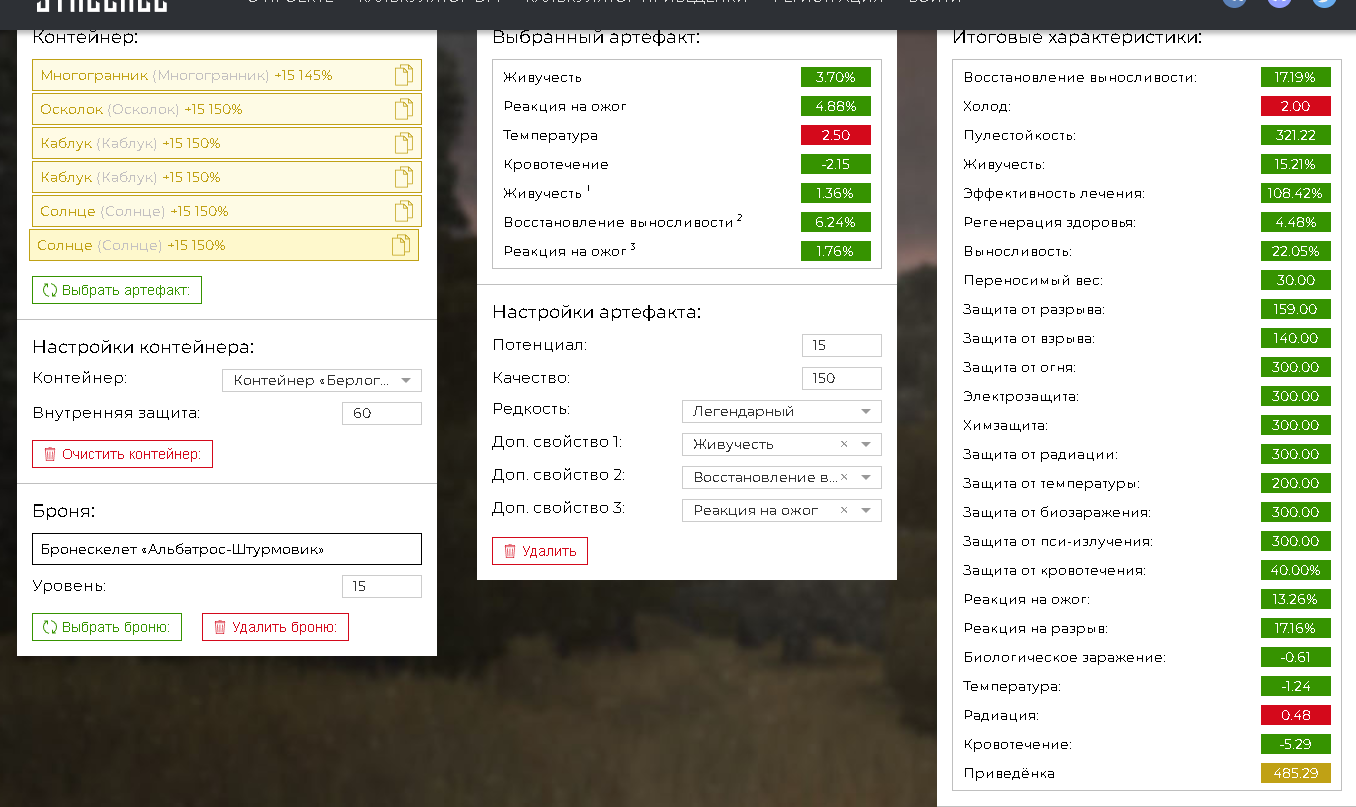Select the Осколок artifact row in the container

[x=200, y=109]
